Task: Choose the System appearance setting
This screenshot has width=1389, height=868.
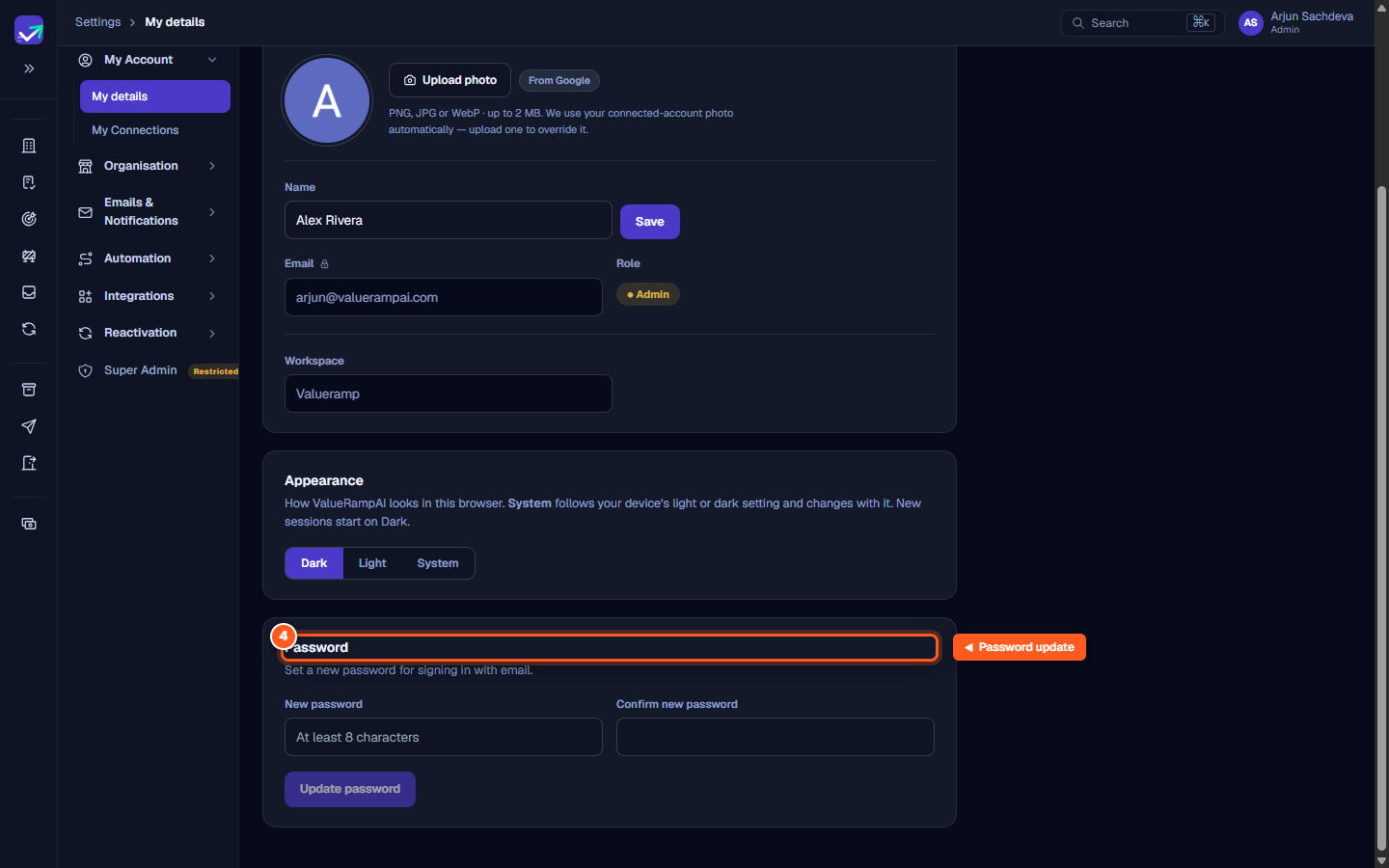Action: point(438,563)
